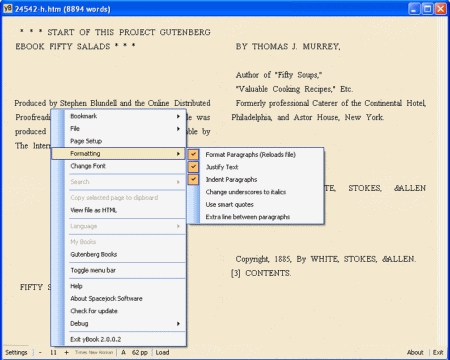
Task: Click Exit in the bottom bar
Action: tap(438, 352)
